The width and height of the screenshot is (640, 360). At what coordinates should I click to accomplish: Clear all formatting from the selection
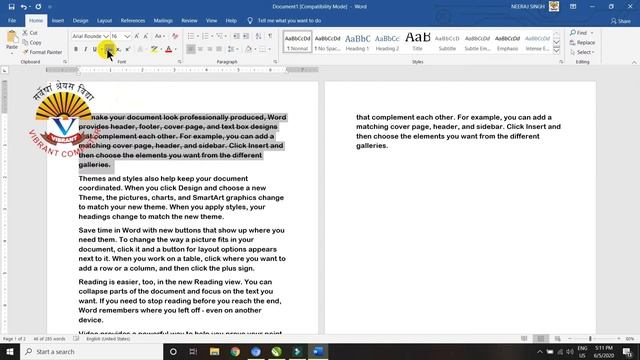click(x=175, y=36)
